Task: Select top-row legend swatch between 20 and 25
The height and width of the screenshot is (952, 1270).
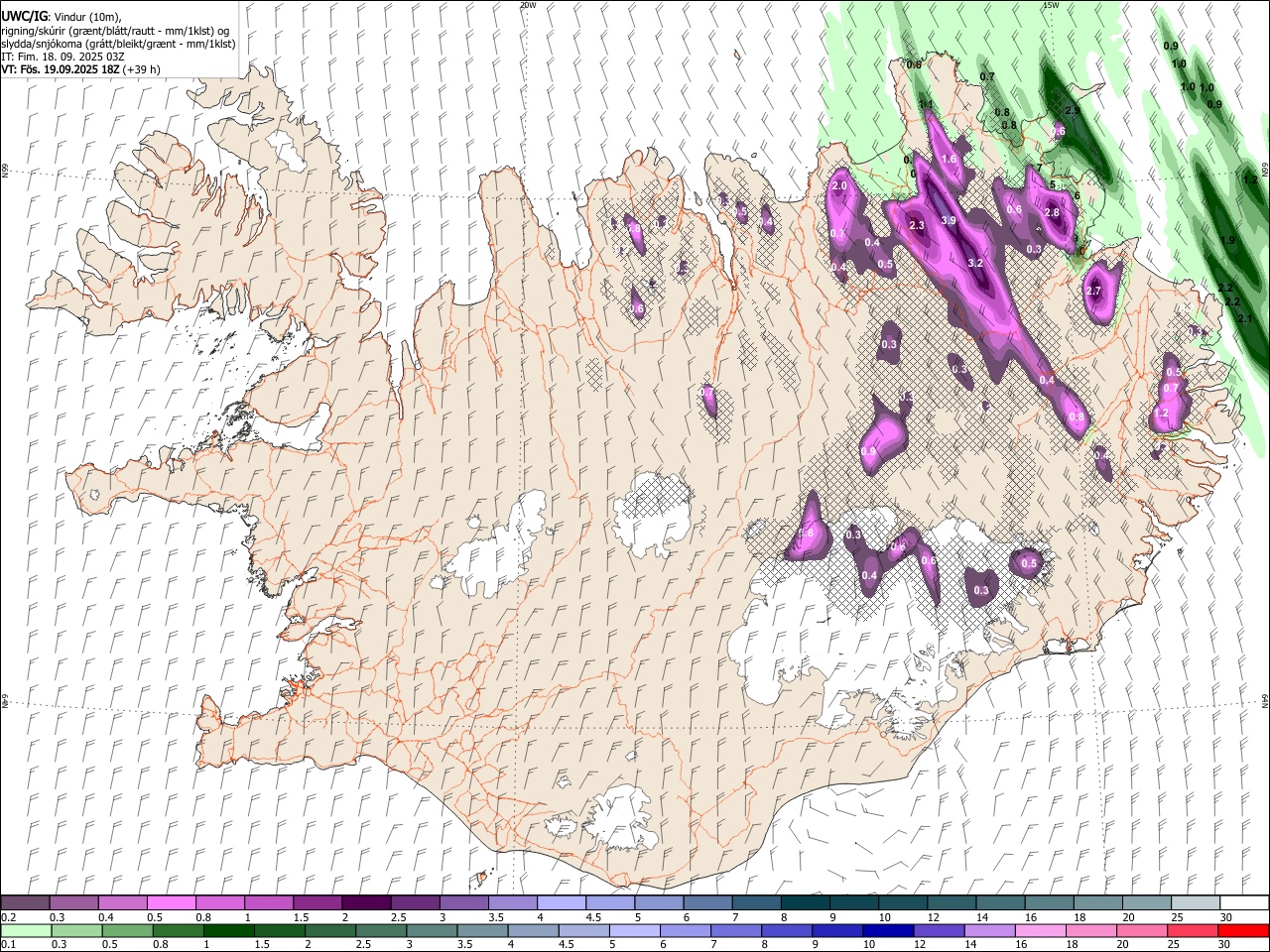Action: (x=1146, y=902)
